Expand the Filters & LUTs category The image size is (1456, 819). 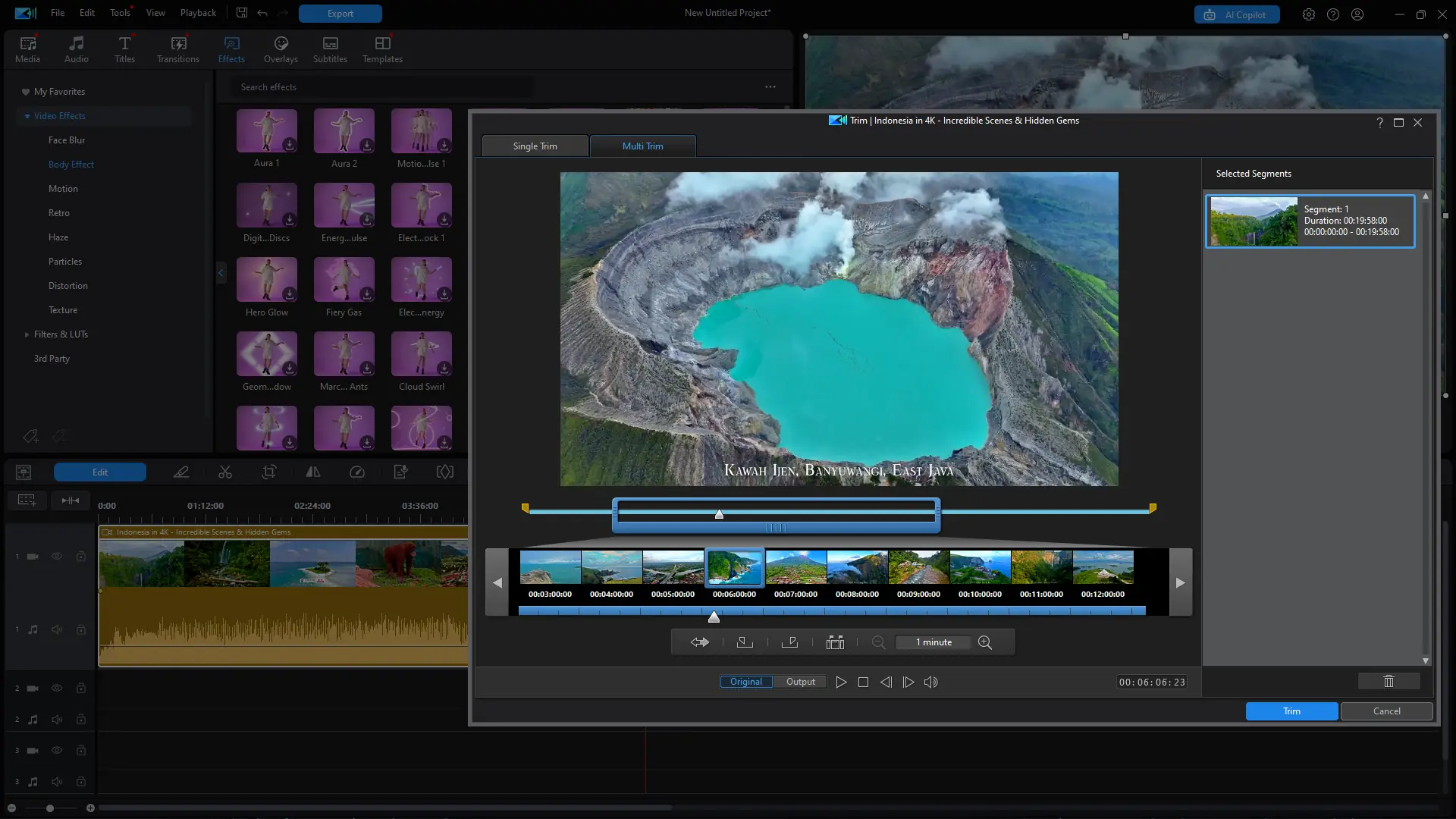27,334
